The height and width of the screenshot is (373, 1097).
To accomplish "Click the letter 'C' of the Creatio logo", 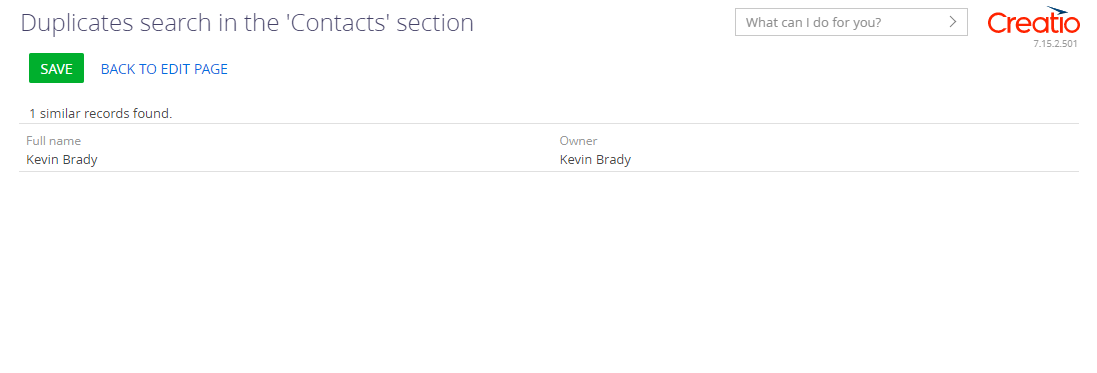I will click(997, 24).
